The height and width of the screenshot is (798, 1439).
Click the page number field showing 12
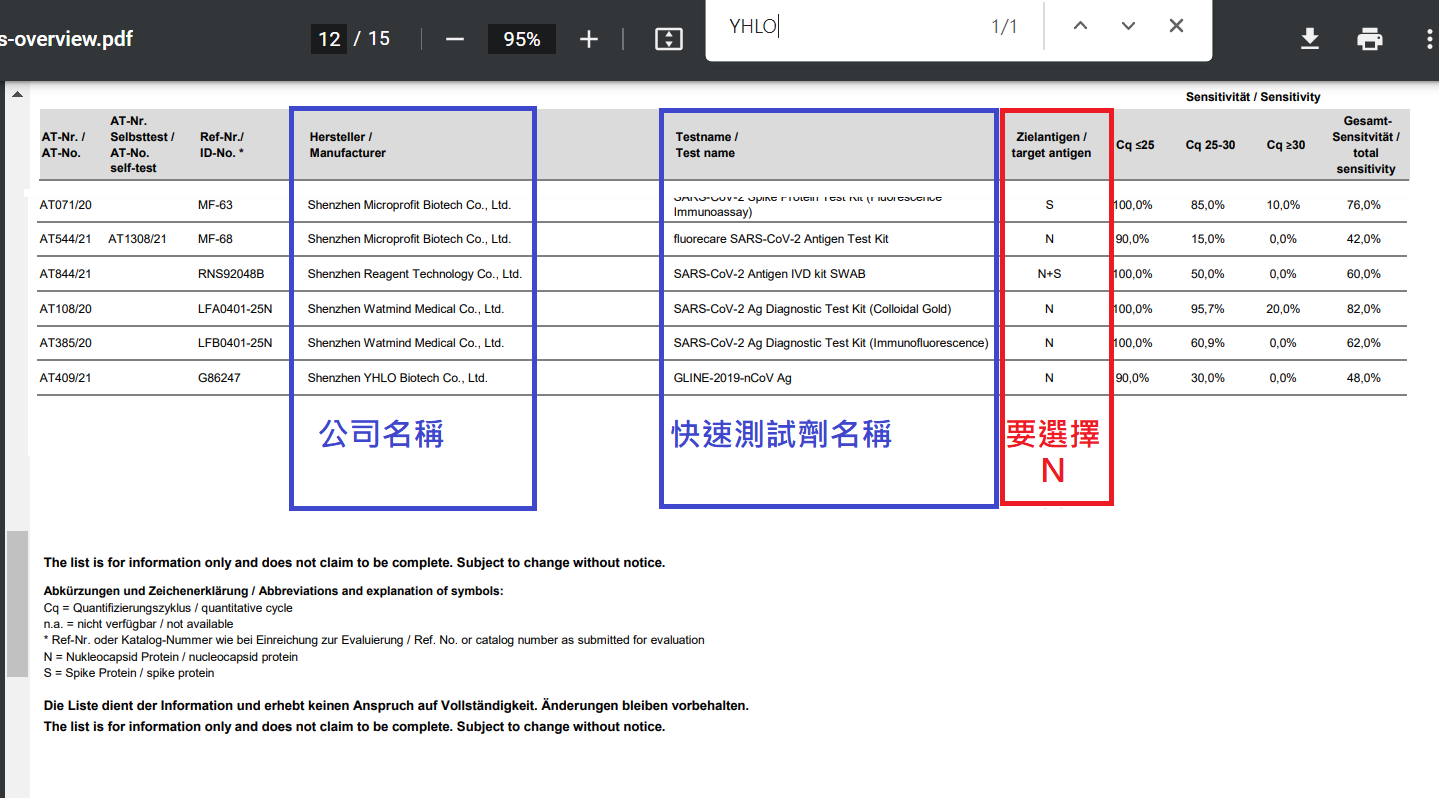pos(329,39)
